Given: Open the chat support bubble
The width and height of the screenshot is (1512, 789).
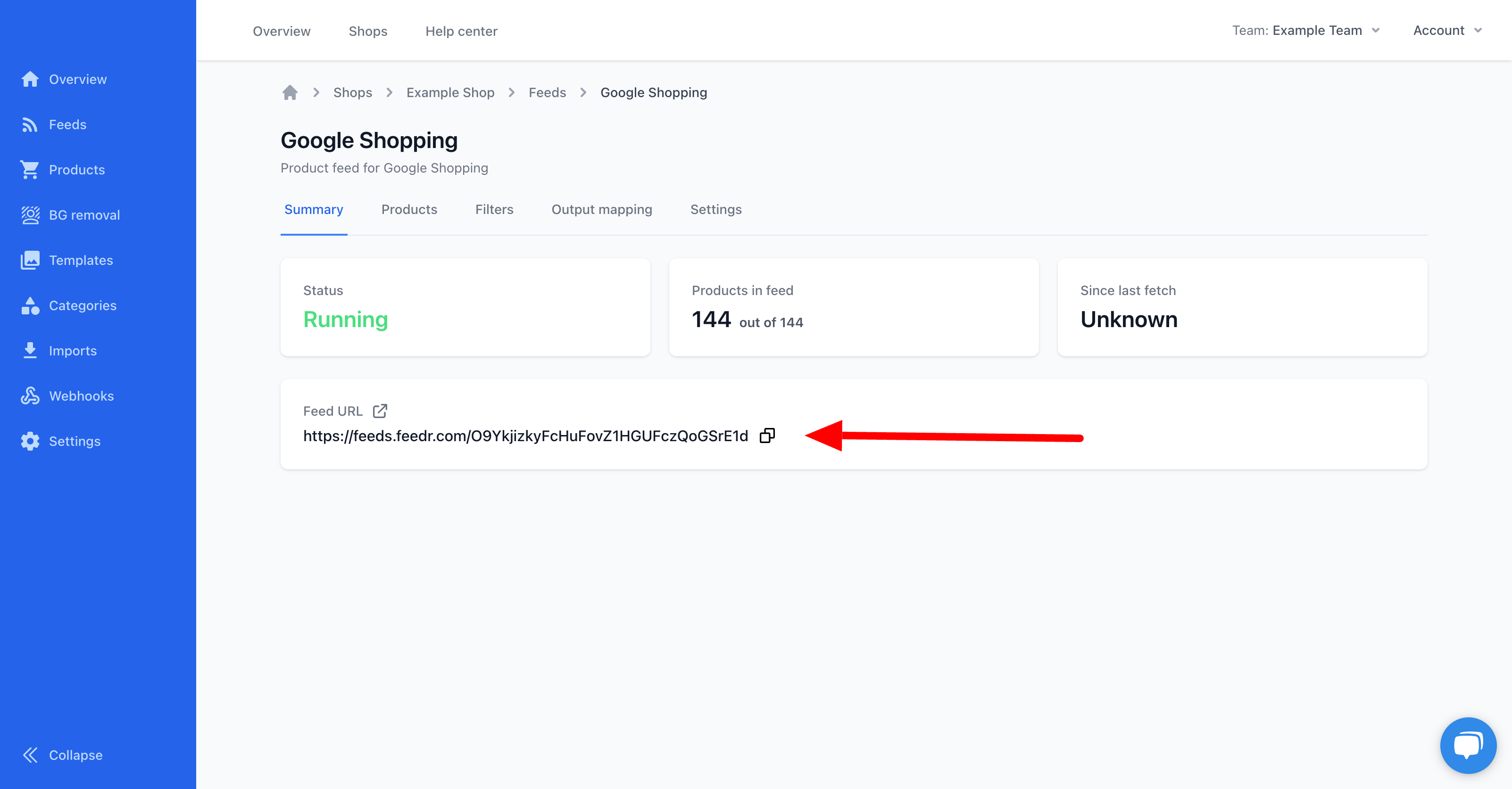Looking at the screenshot, I should [x=1468, y=745].
